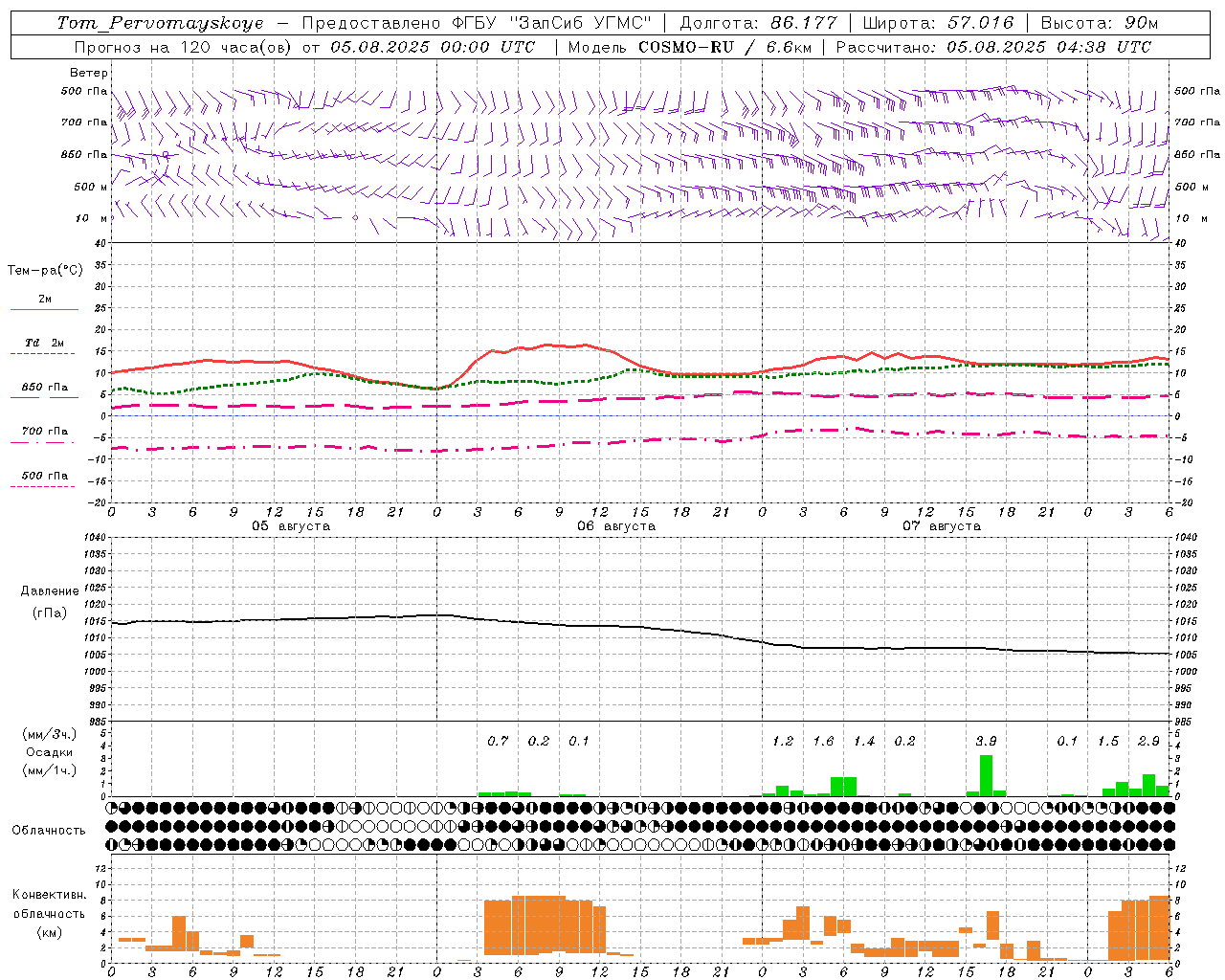Select the 1.5 precipitation value
The image size is (1225, 980).
1108,742
